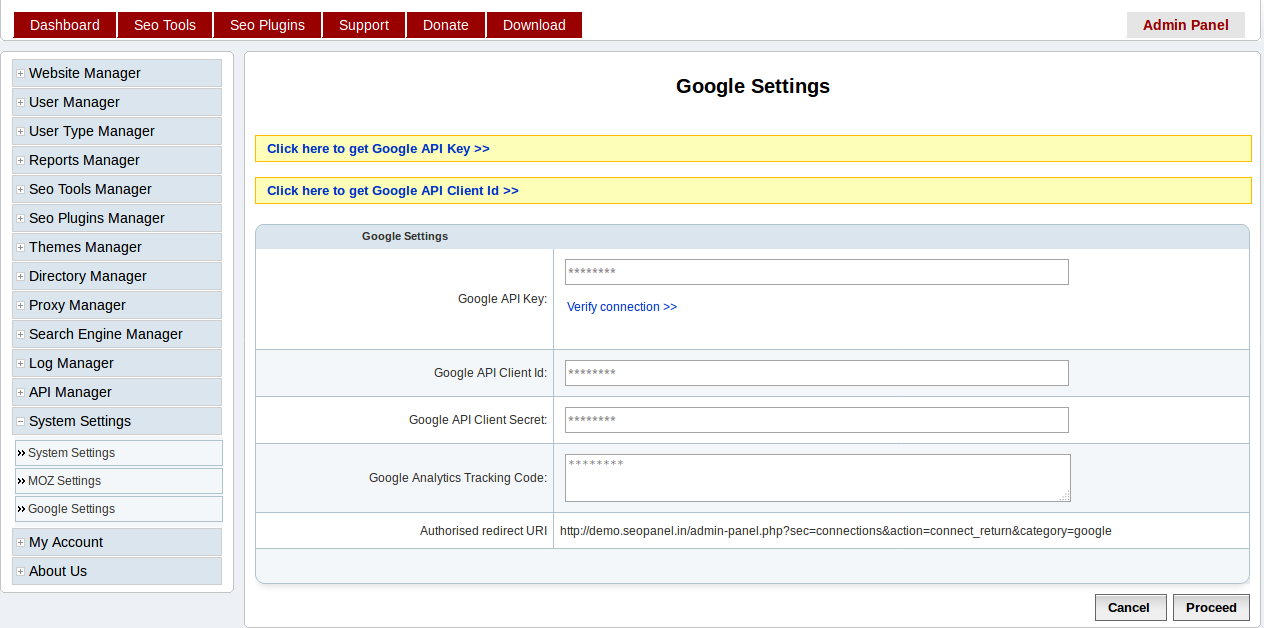
Task: Click the Admin Panel button
Action: (1186, 25)
